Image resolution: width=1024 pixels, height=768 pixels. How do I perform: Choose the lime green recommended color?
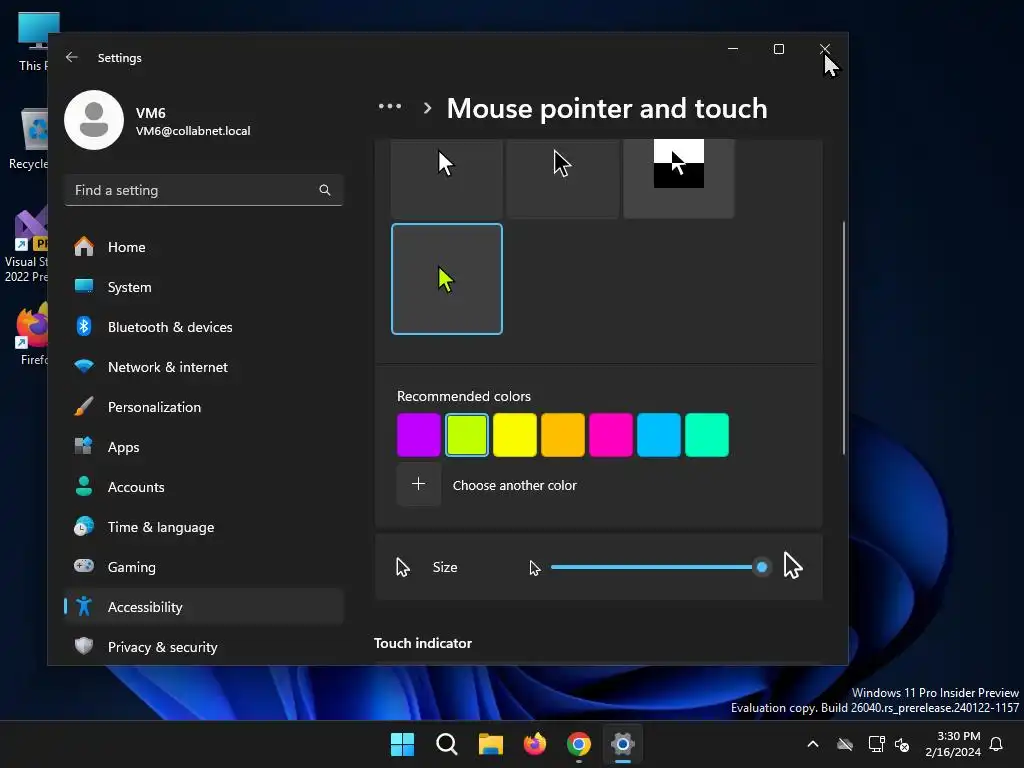coord(467,435)
